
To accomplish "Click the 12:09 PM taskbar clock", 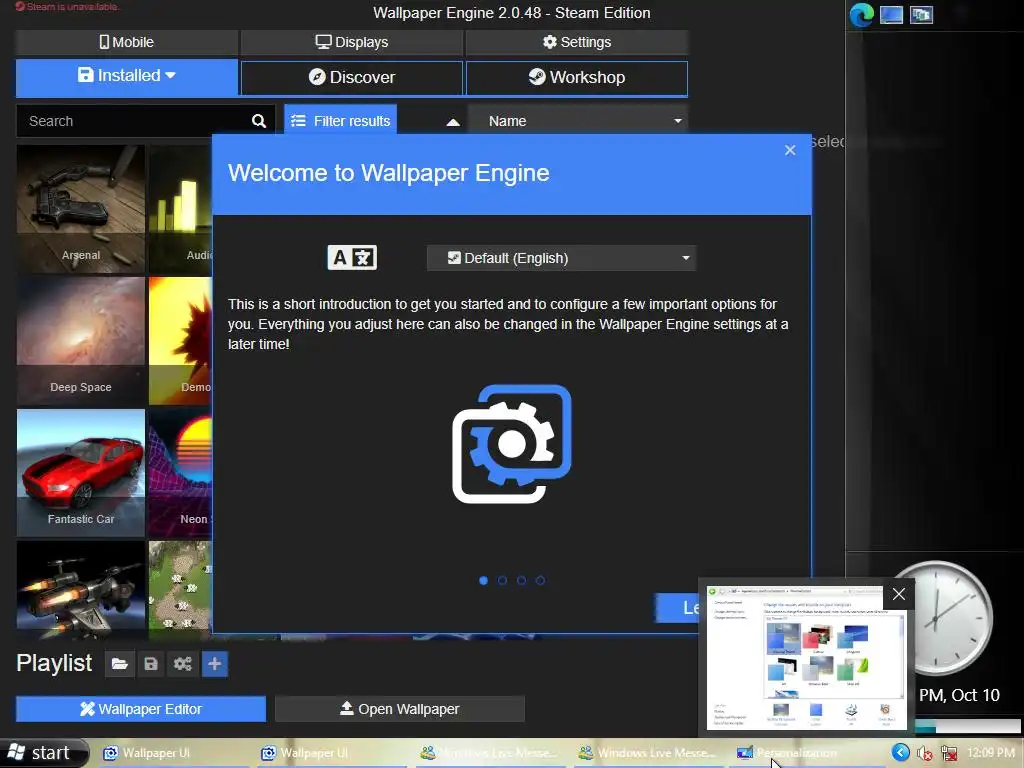I will click(991, 753).
